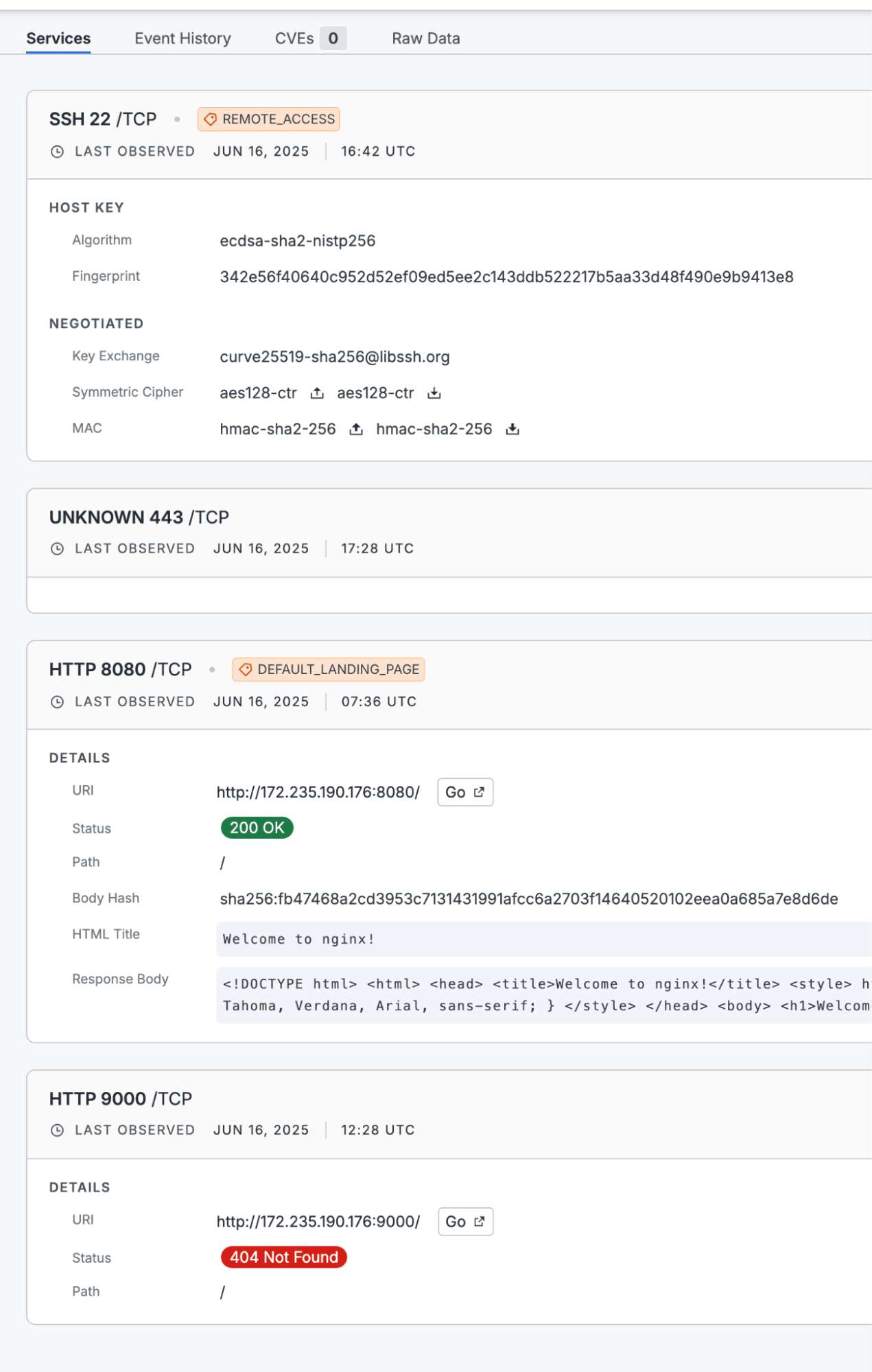This screenshot has height=1372, width=872.
Task: Click the clock icon under UNKNOWN 443
Action: click(x=58, y=549)
